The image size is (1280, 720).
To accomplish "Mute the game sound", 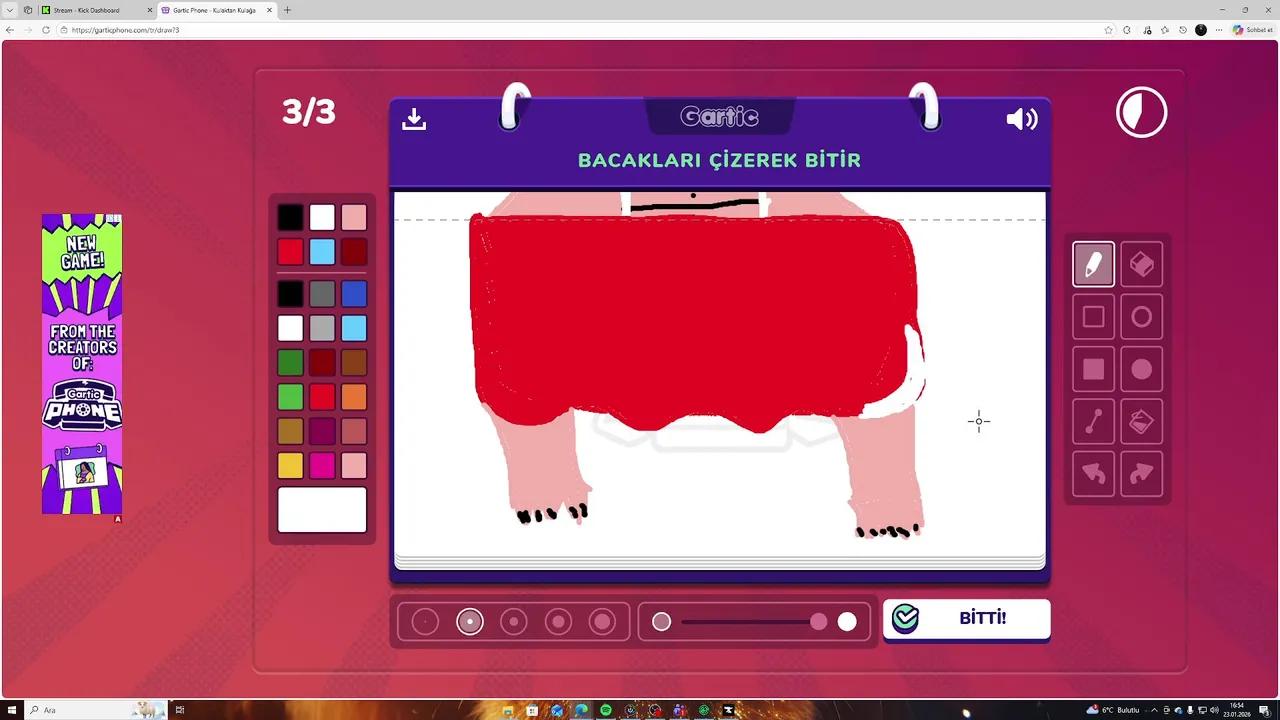I will coord(1022,120).
